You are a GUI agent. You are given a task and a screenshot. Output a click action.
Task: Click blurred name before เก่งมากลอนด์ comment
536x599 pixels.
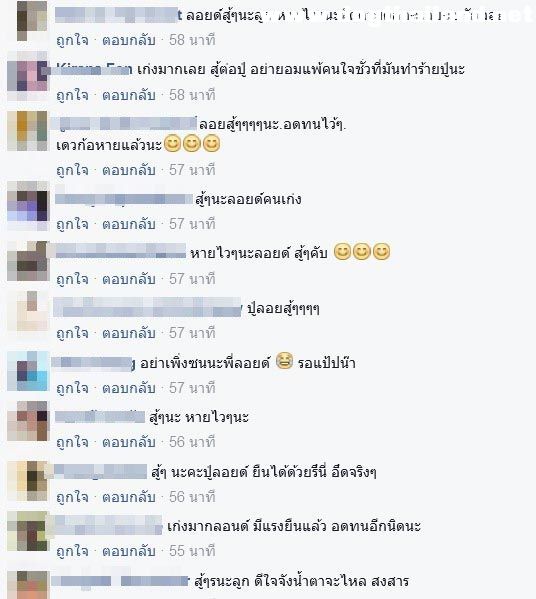pos(107,525)
